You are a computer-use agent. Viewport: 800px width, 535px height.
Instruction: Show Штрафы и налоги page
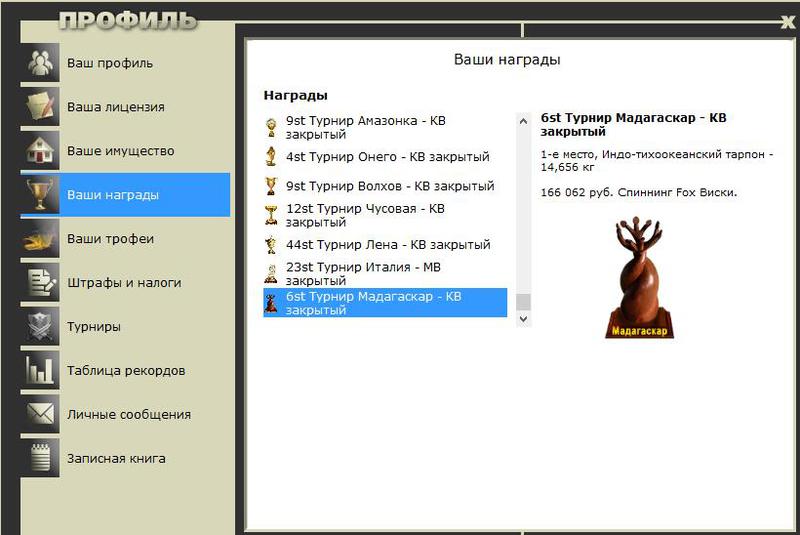tap(125, 282)
